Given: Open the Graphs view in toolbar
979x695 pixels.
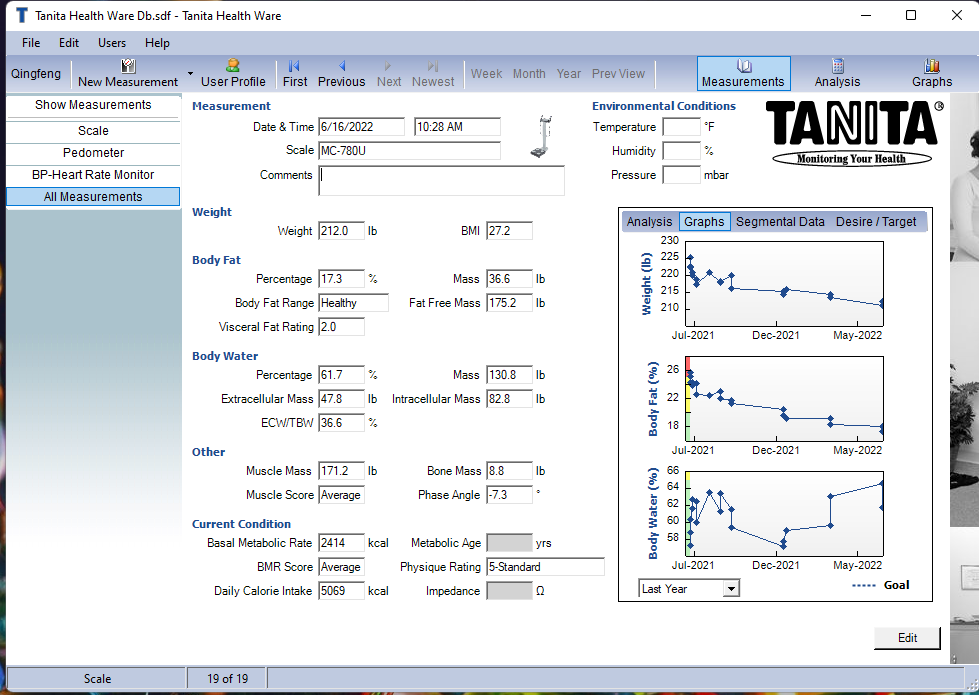Looking at the screenshot, I should tap(932, 74).
